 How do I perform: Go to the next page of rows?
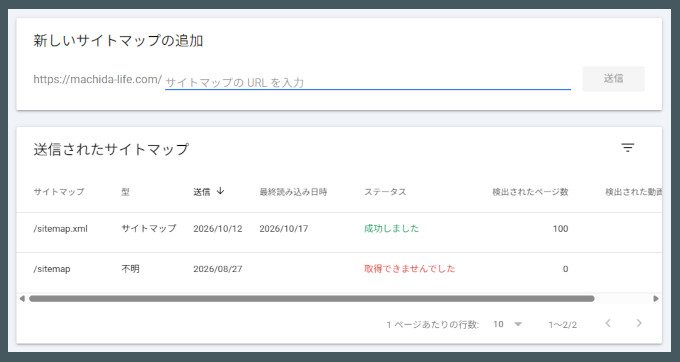(639, 323)
